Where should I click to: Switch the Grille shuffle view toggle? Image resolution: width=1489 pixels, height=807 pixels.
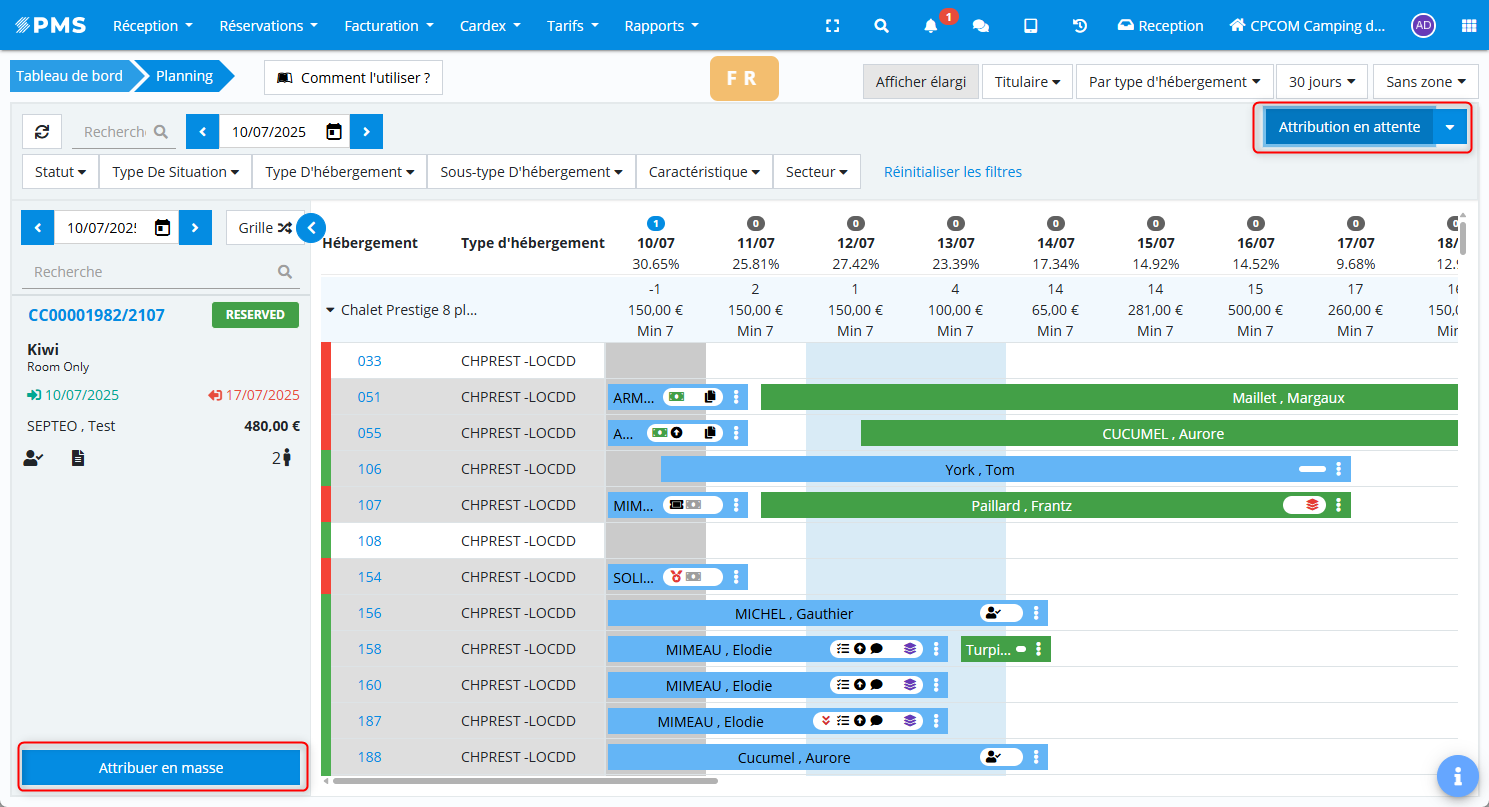click(265, 228)
